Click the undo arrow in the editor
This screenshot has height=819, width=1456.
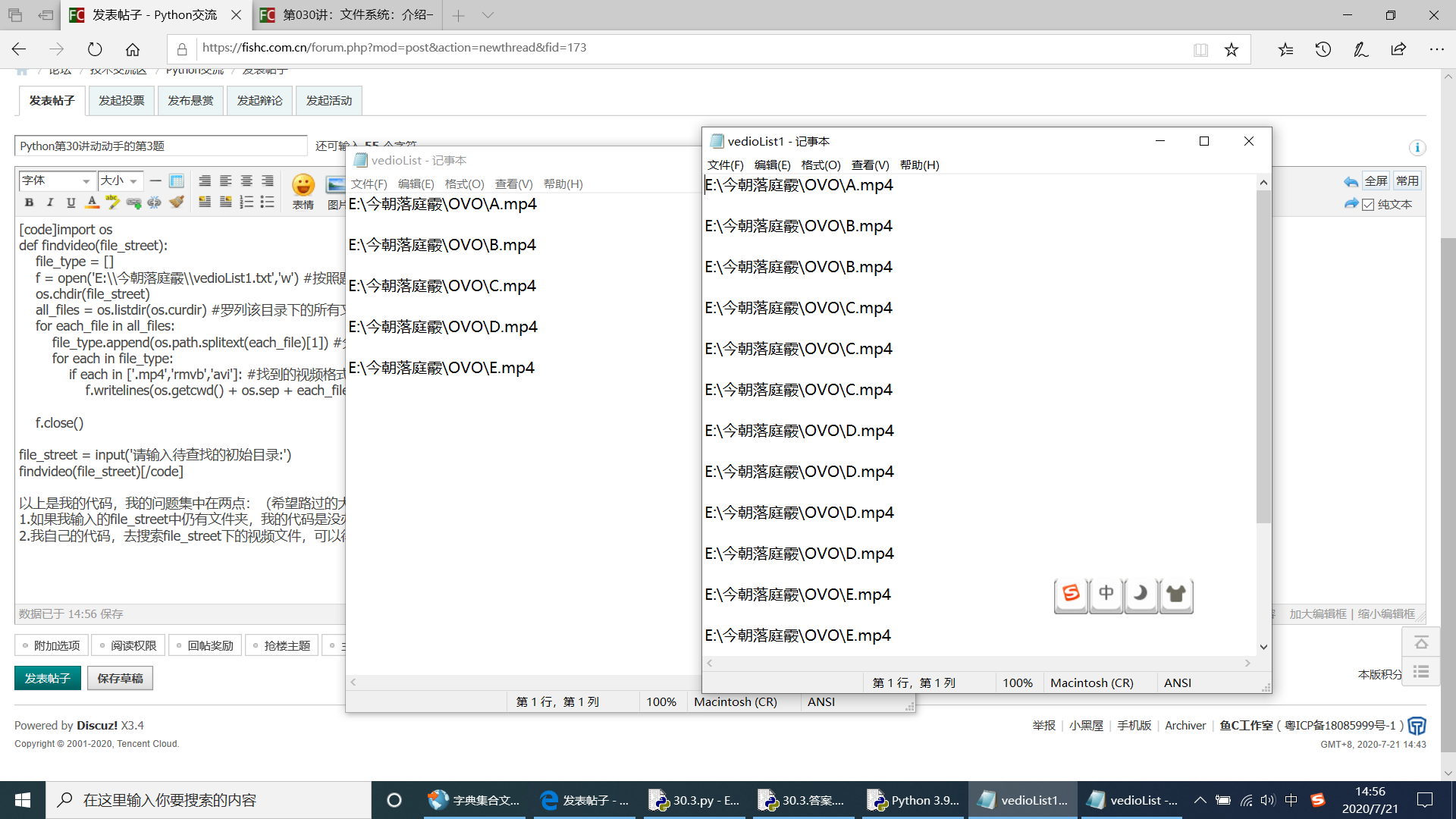[x=1351, y=181]
